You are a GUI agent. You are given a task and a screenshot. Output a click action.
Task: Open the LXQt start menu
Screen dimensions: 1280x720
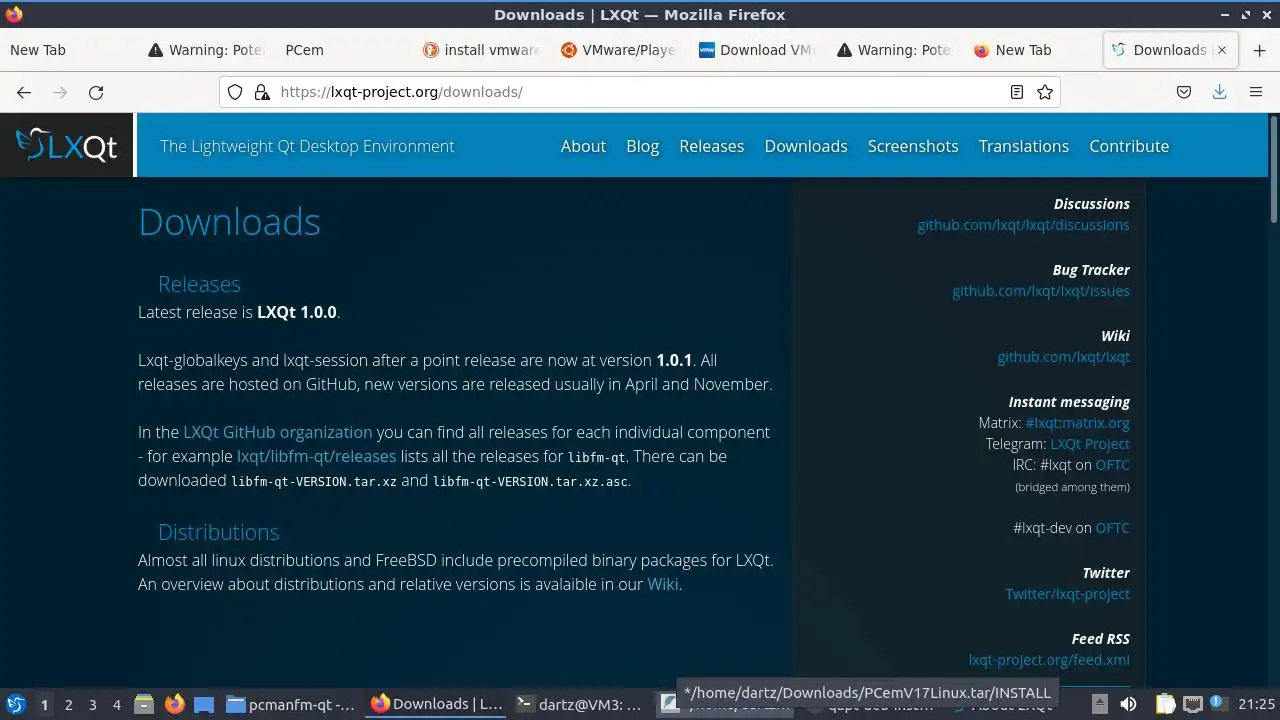15,704
